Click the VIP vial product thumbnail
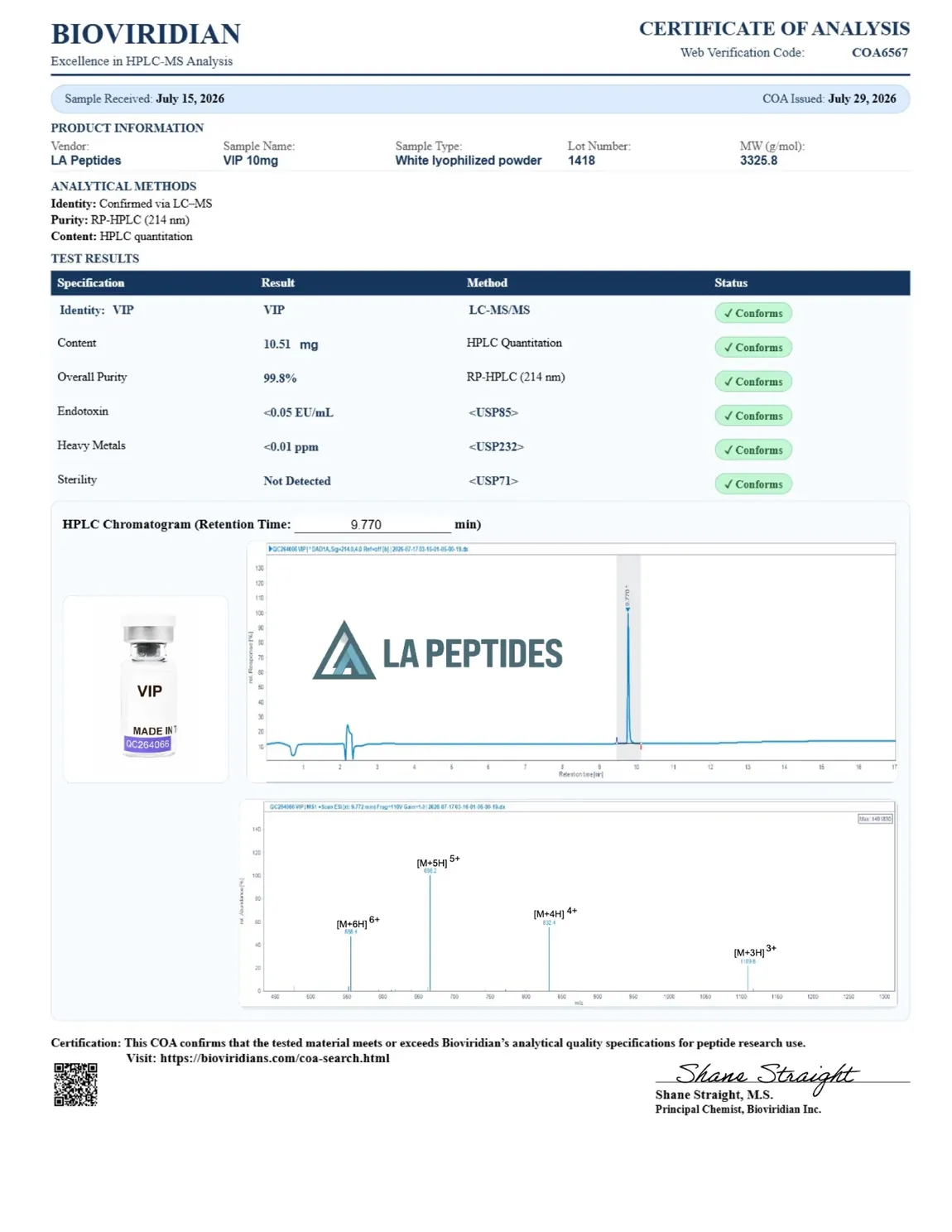This screenshot has width=952, height=1232. (147, 687)
